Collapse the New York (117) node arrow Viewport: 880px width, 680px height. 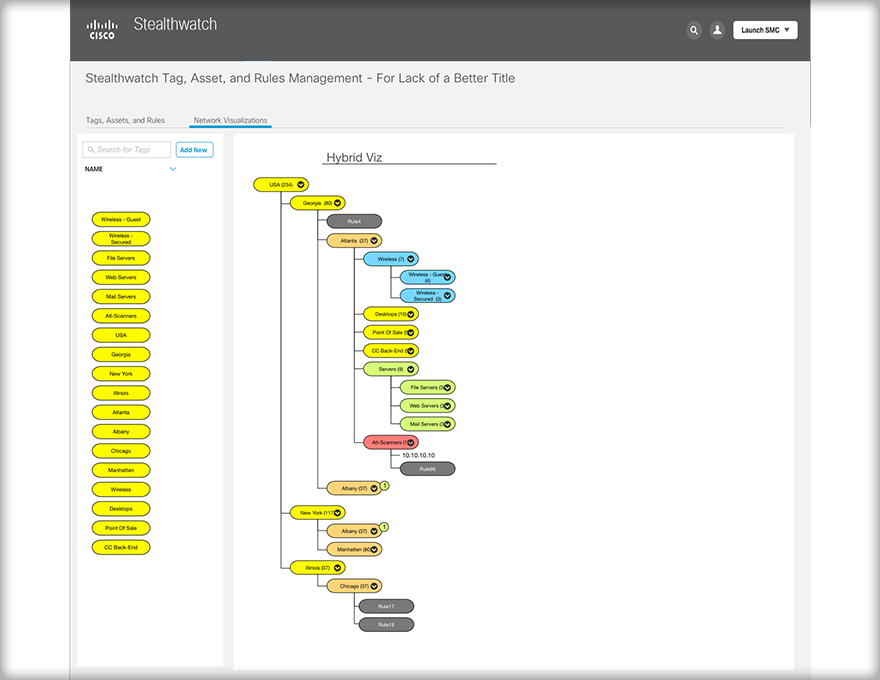[337, 513]
